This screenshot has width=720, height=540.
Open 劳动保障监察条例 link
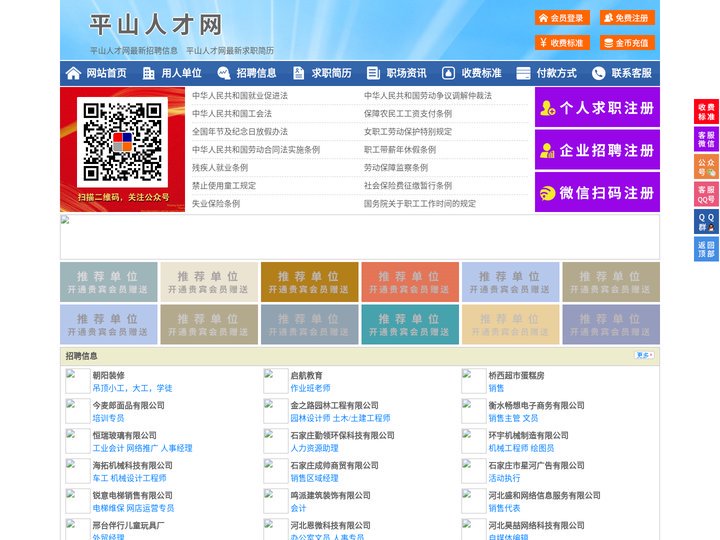[x=396, y=168]
